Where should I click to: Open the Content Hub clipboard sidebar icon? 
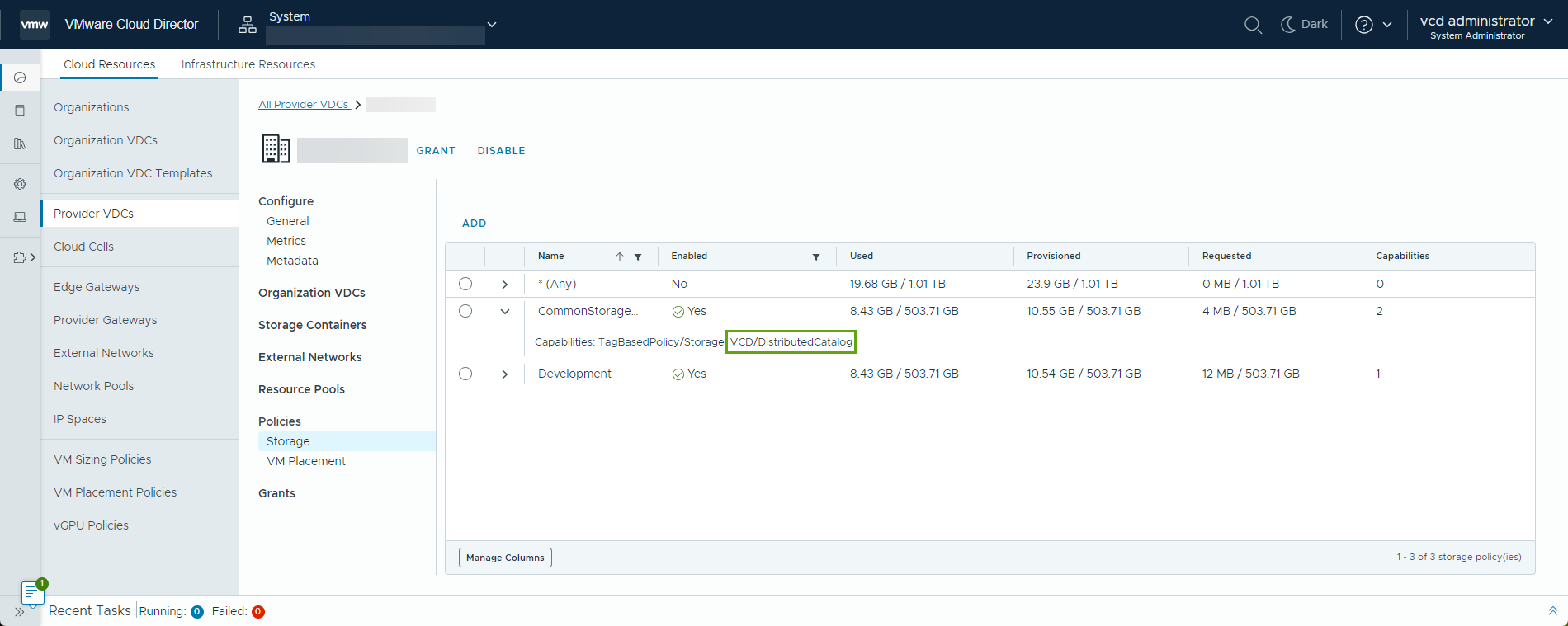coord(20,111)
